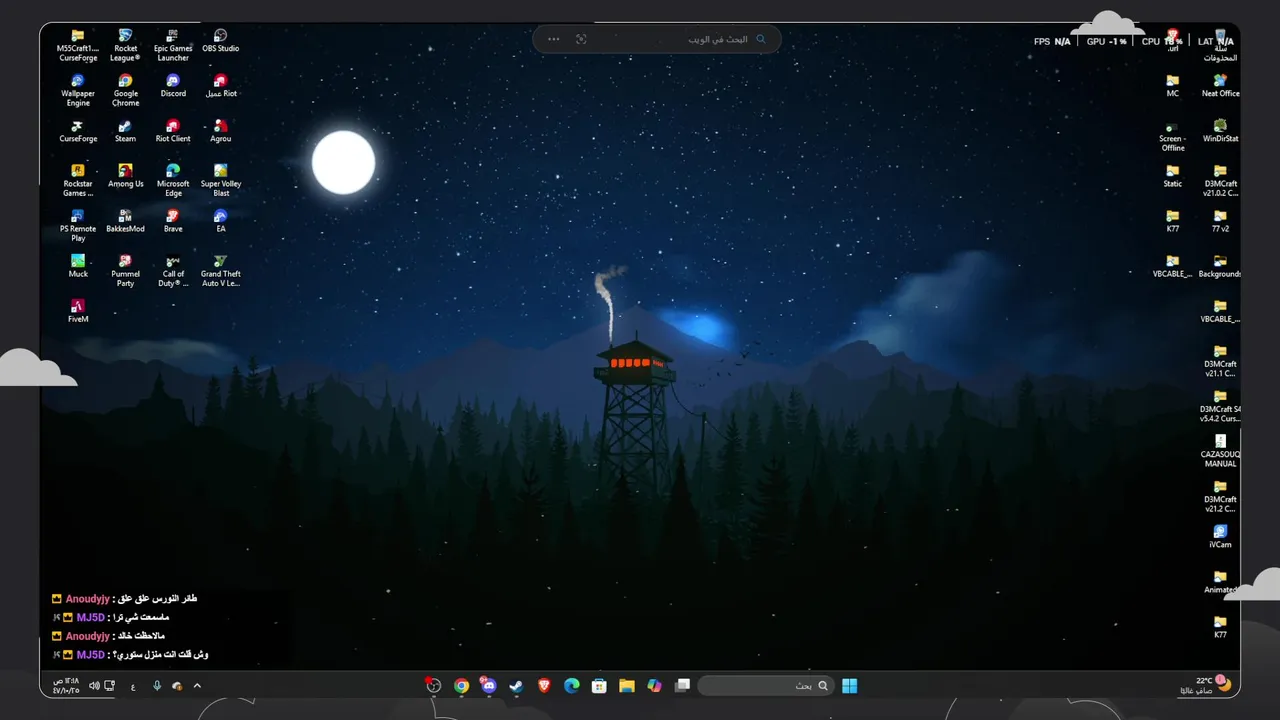
Task: Click the FiveM desktop icon
Action: (78, 311)
